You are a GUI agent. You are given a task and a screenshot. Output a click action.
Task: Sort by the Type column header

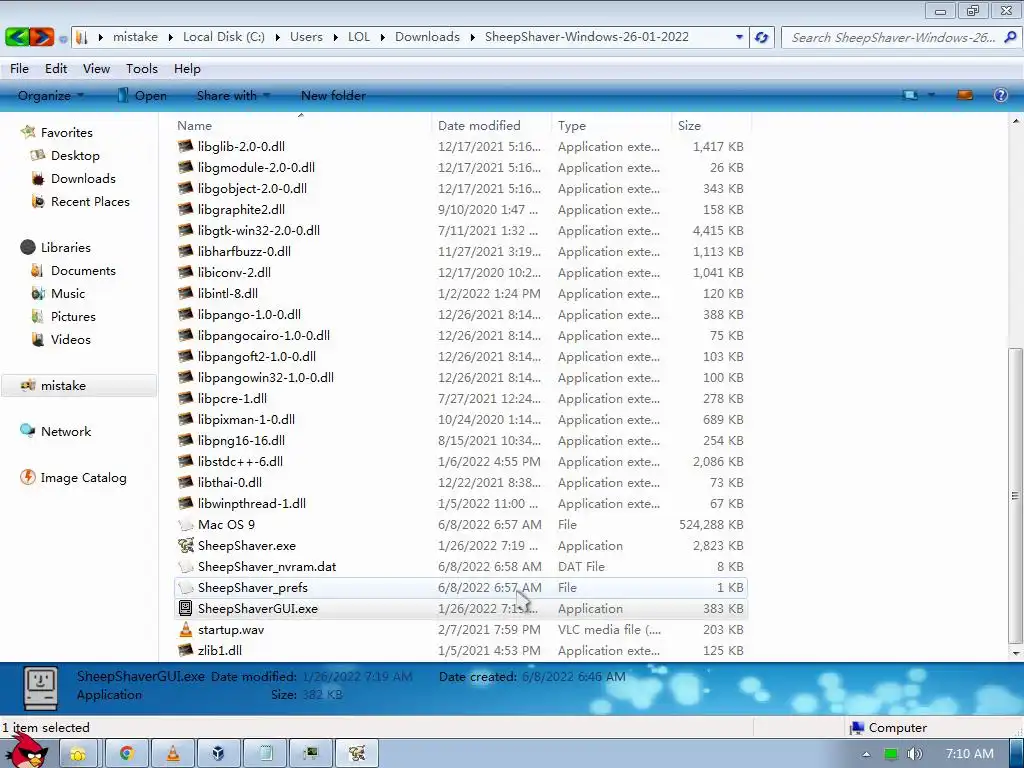(x=611, y=125)
